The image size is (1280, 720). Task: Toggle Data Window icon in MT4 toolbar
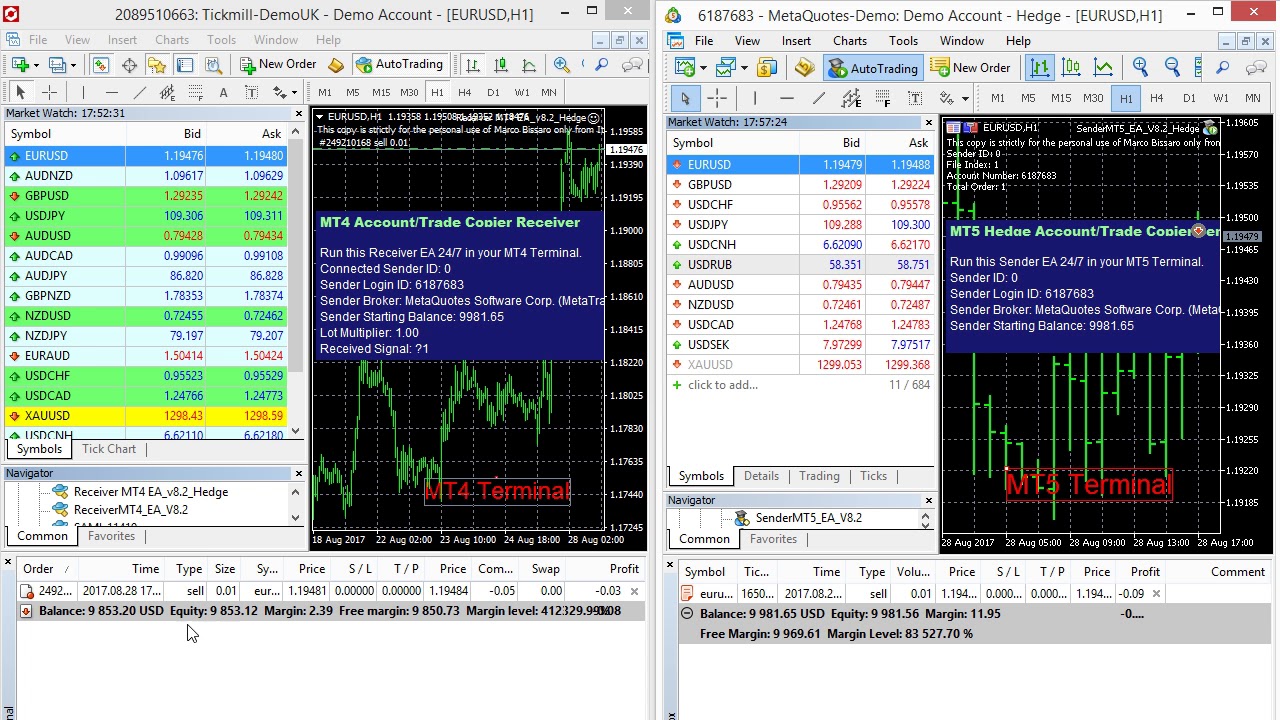point(129,64)
